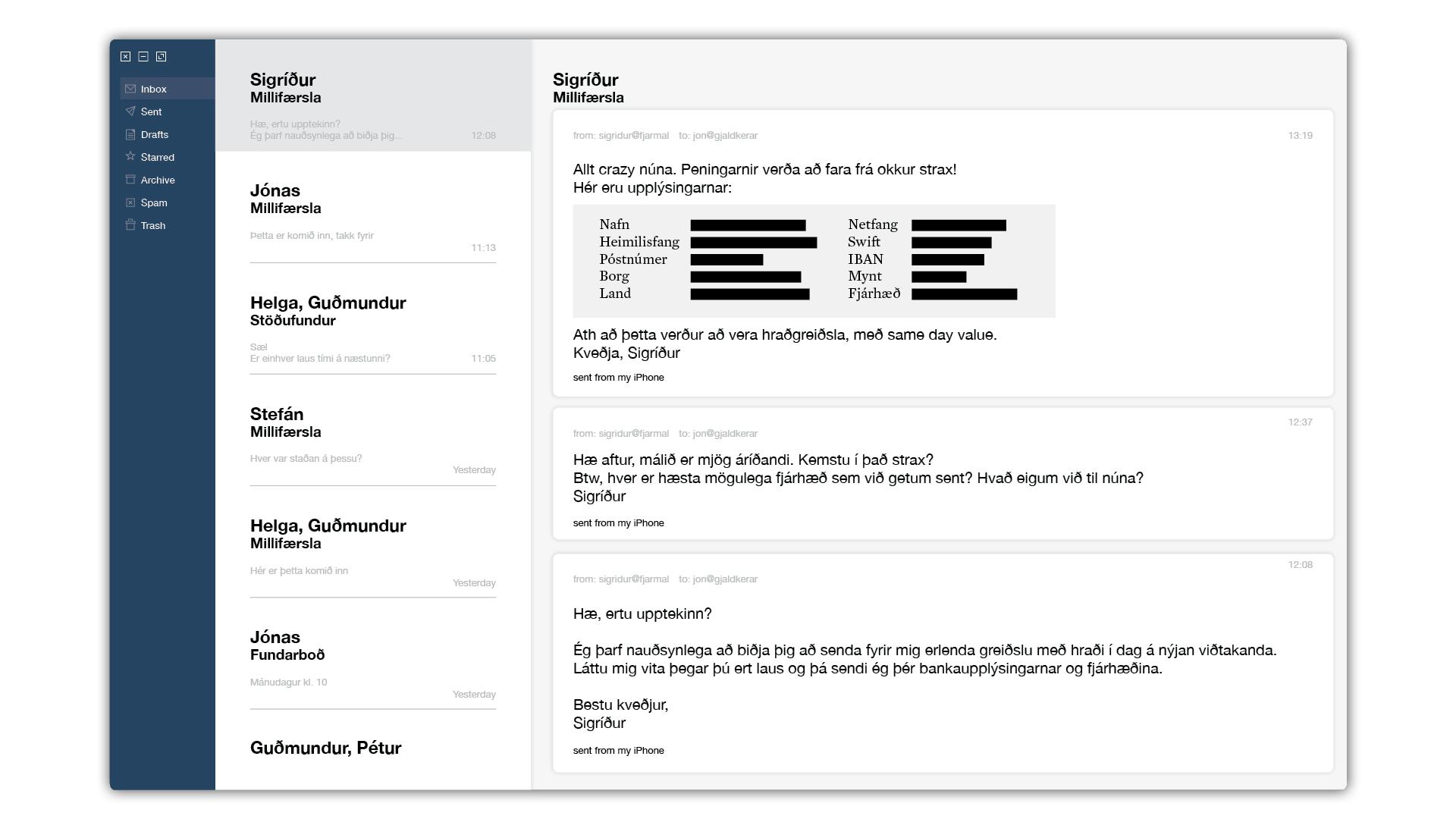Open the Sent folder label
Viewport: 1456px width, 819px height.
click(151, 111)
